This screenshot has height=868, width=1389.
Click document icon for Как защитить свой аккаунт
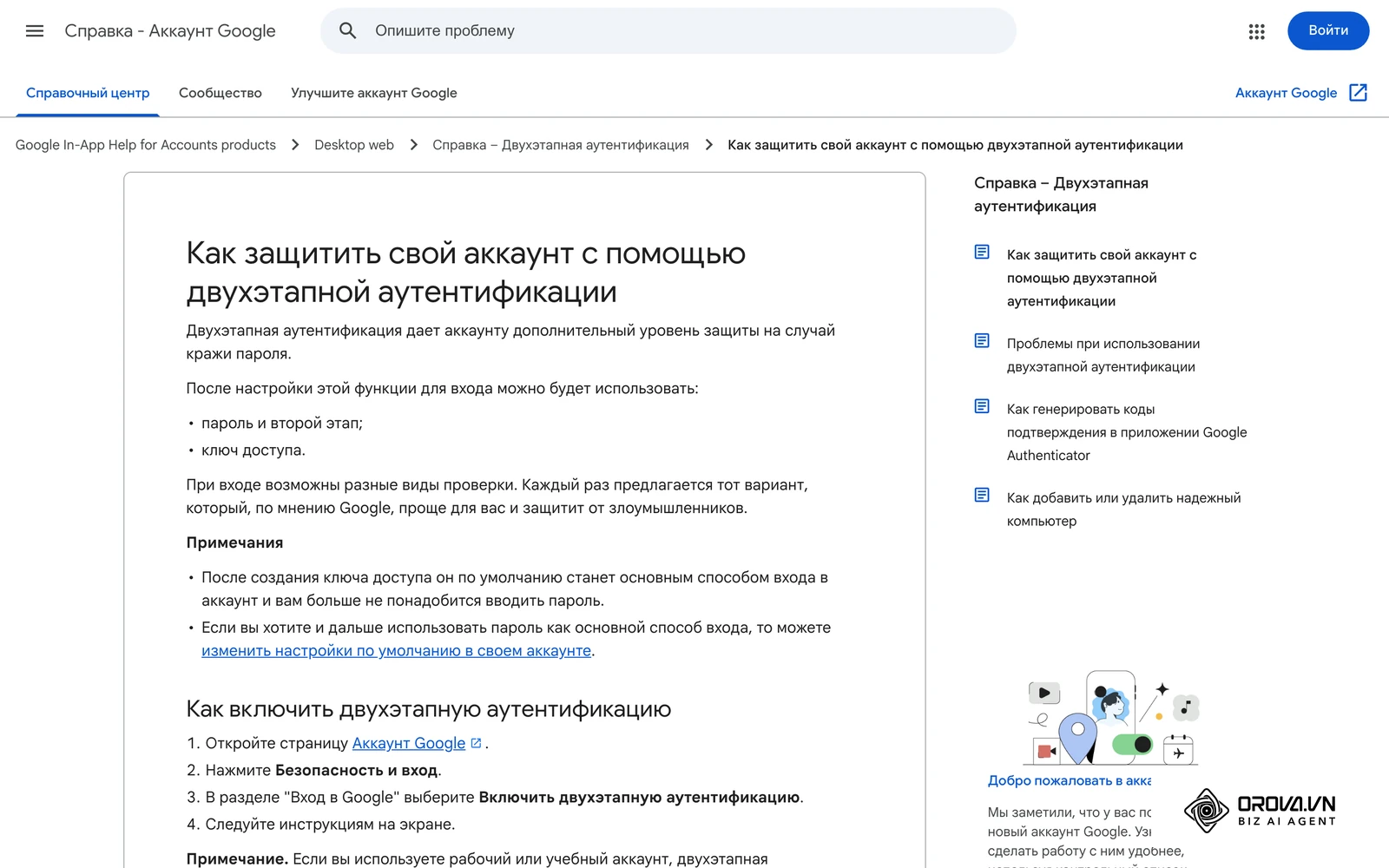click(982, 252)
